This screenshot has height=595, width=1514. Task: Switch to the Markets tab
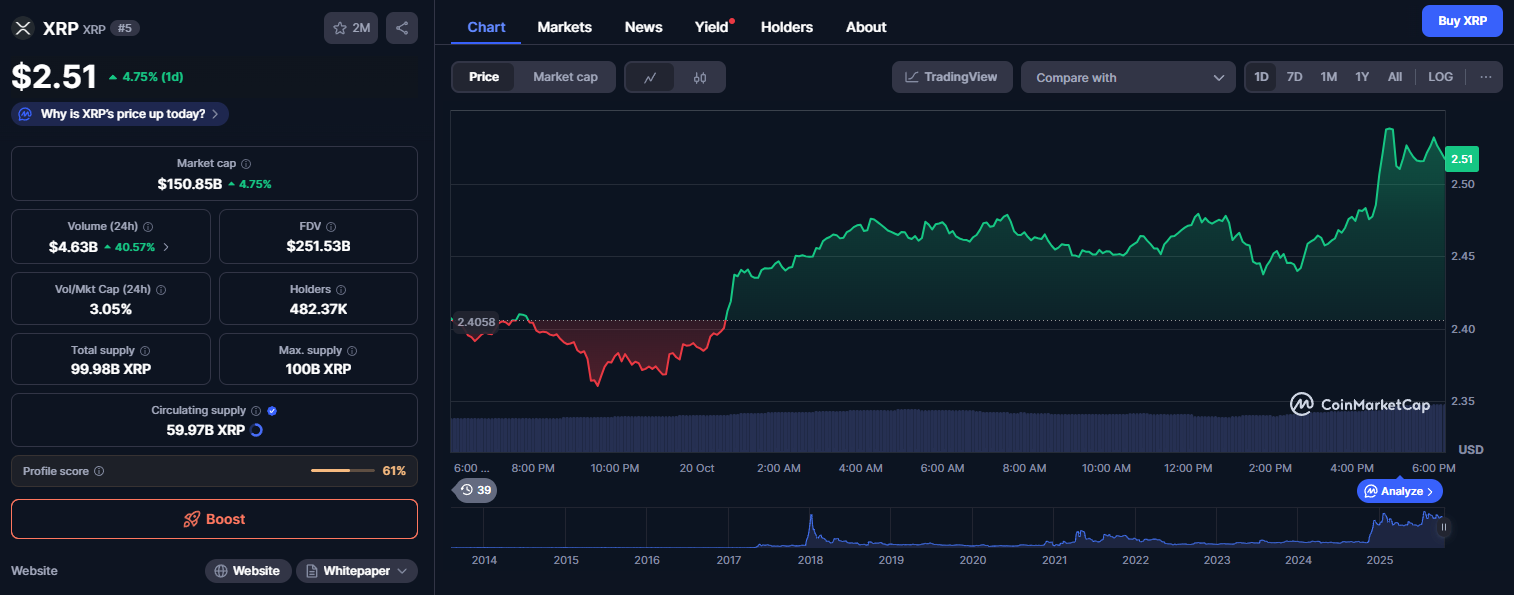[x=564, y=27]
